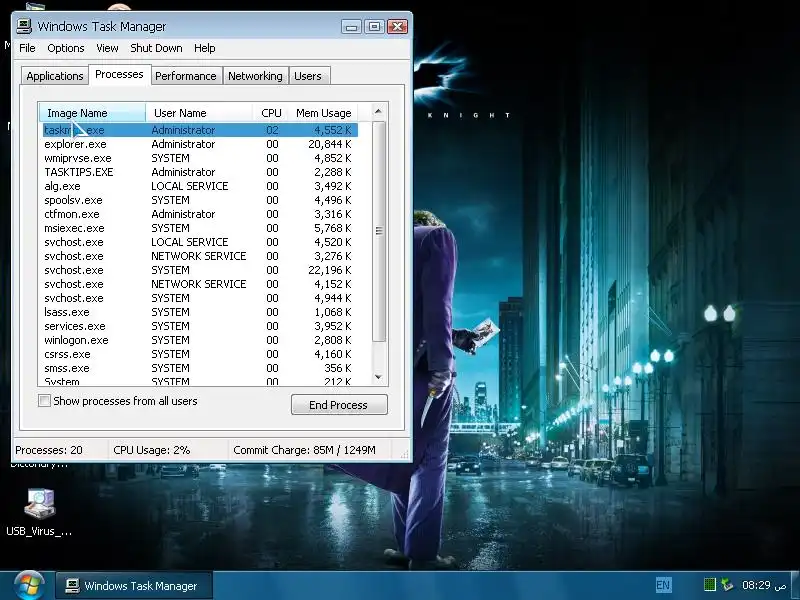Open the View menu
Image resolution: width=800 pixels, height=600 pixels.
coord(107,48)
